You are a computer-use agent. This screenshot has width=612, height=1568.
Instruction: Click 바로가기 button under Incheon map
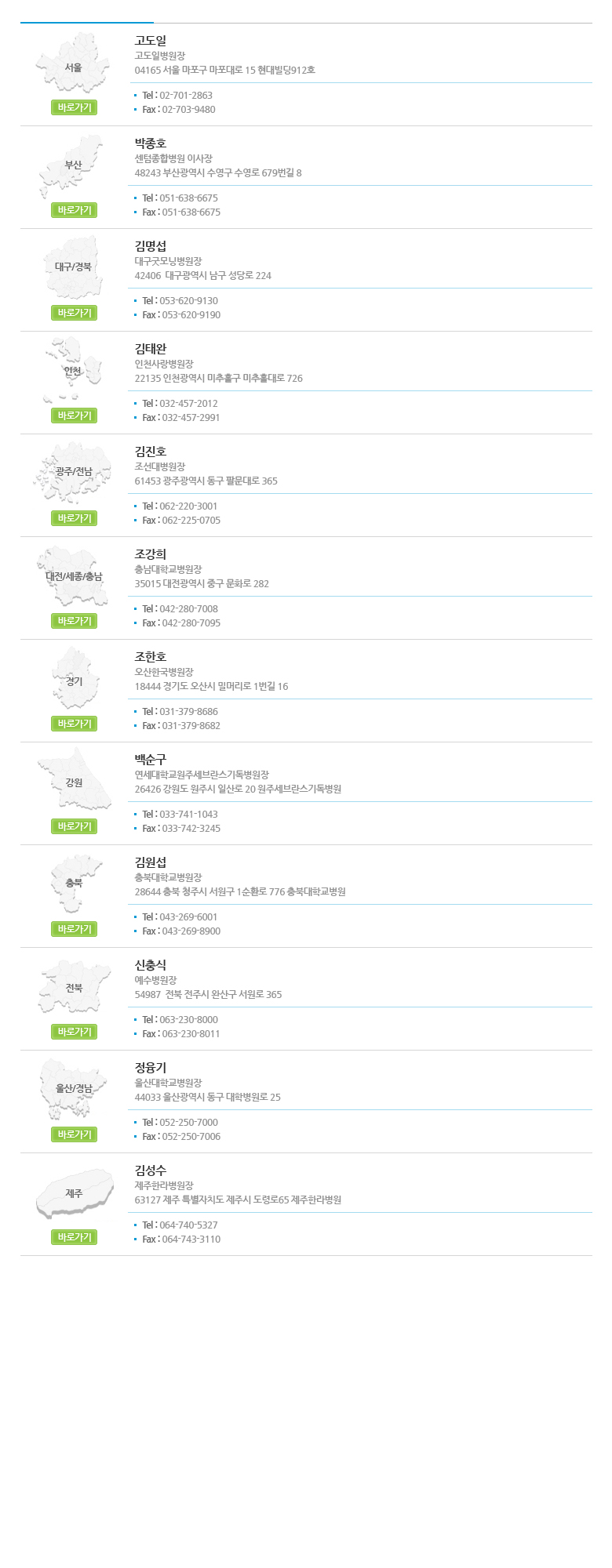(75, 416)
